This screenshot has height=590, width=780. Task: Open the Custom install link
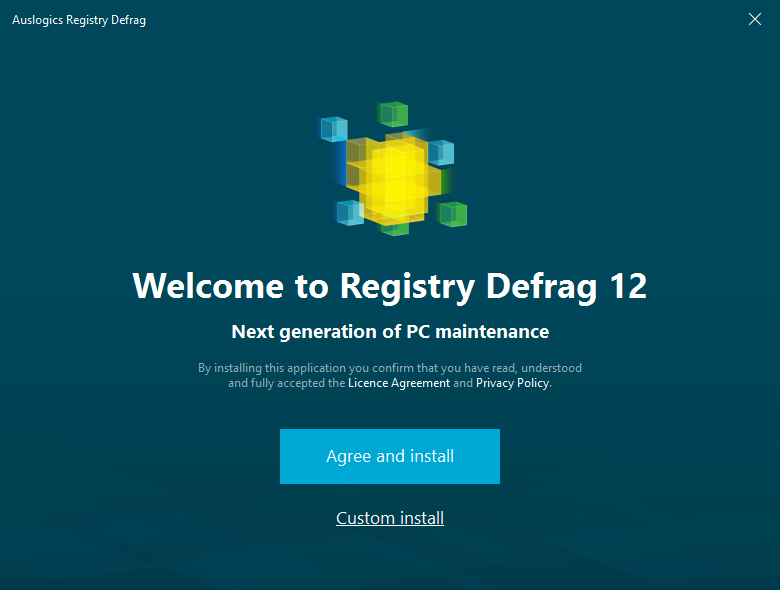[x=390, y=518]
